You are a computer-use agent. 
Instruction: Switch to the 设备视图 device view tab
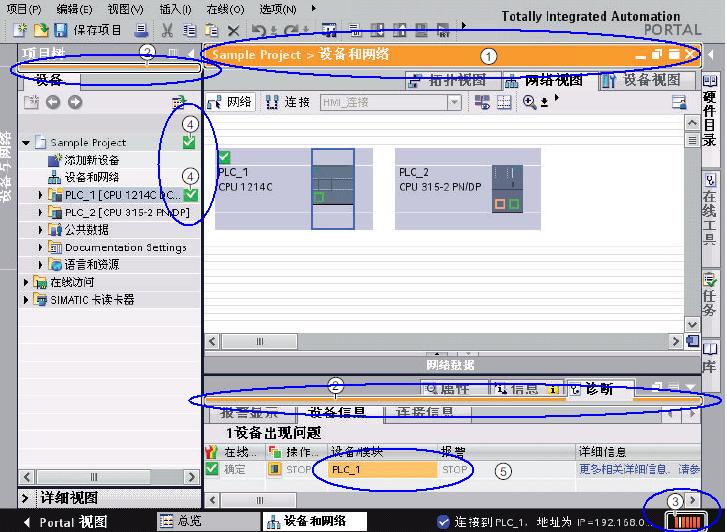pyautogui.click(x=647, y=80)
